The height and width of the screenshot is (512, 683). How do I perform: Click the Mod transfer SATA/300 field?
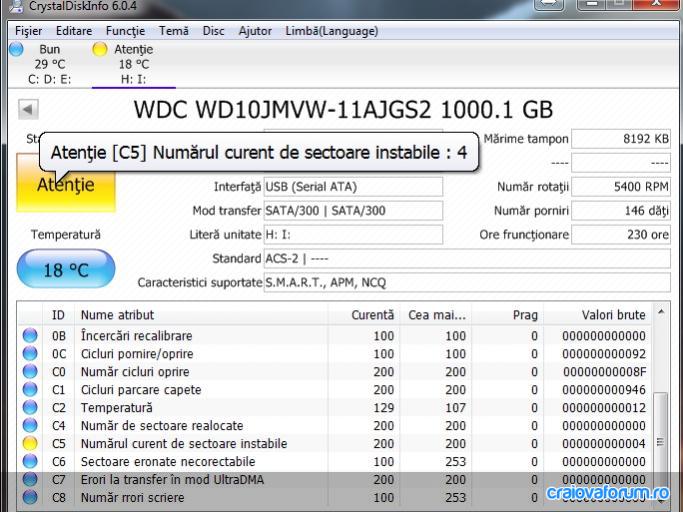click(x=353, y=211)
